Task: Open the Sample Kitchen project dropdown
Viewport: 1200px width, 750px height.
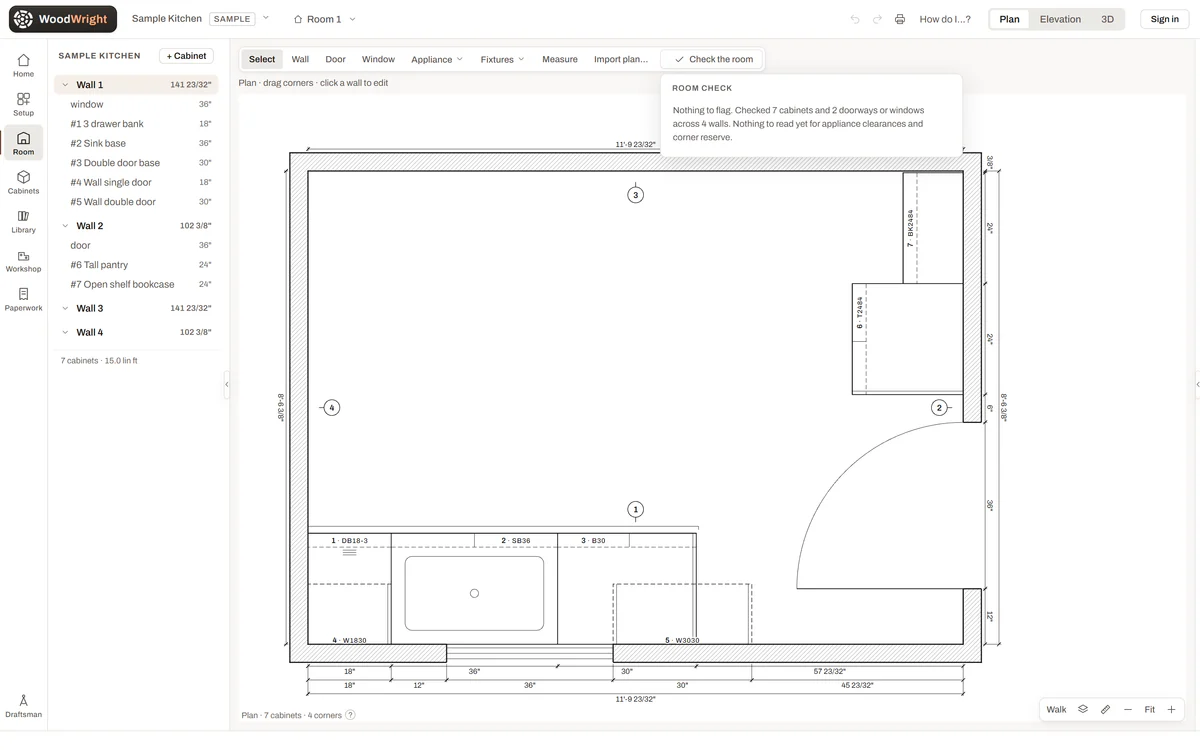Action: click(266, 18)
